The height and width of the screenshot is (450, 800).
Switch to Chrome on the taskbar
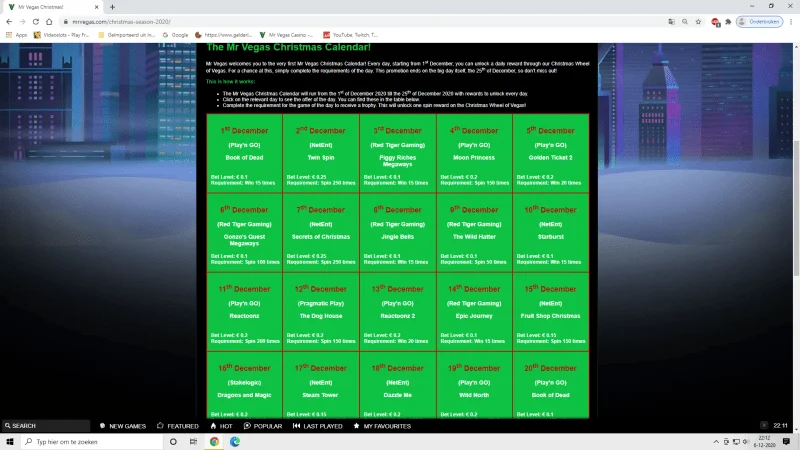coord(214,441)
